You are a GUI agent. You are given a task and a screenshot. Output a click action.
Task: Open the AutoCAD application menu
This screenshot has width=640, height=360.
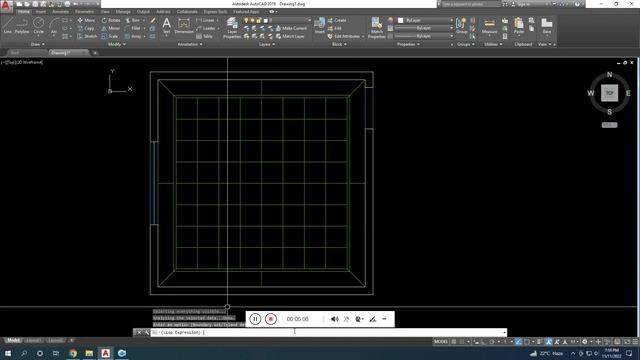[x=6, y=6]
